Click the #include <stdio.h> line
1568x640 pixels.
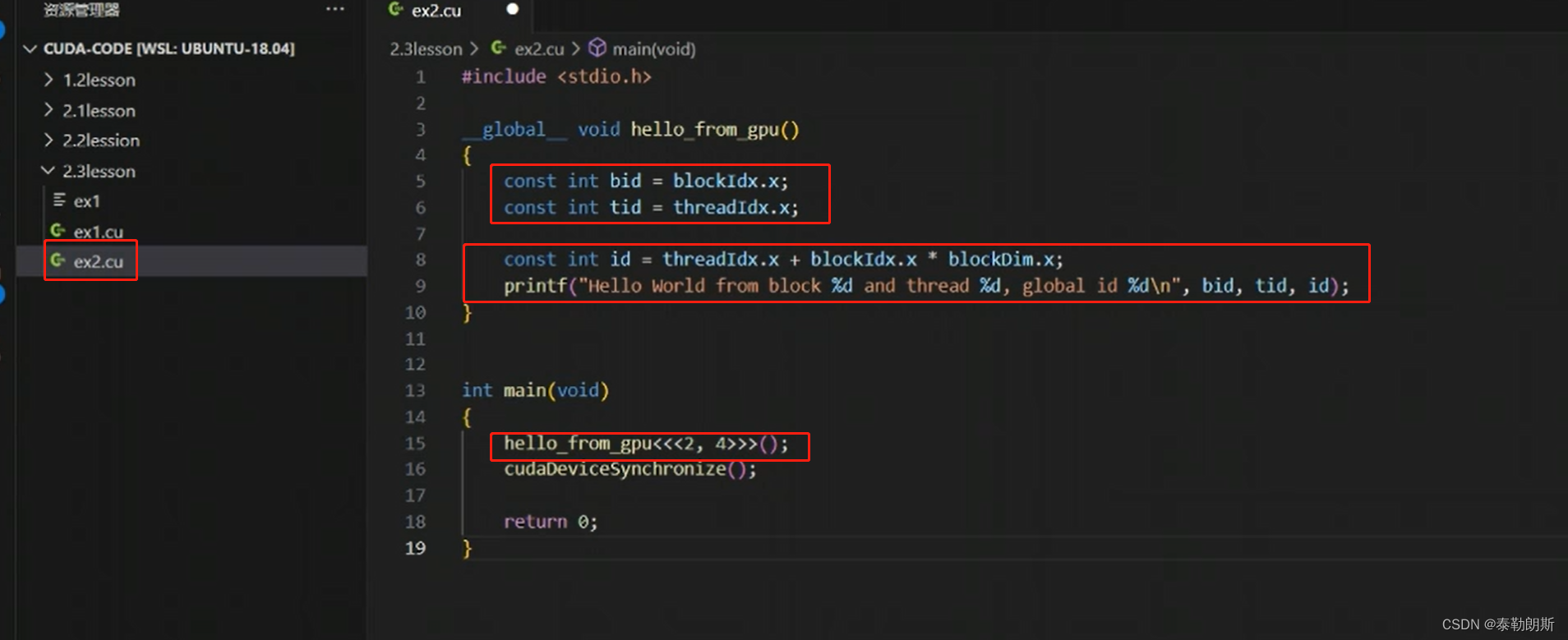[x=556, y=76]
